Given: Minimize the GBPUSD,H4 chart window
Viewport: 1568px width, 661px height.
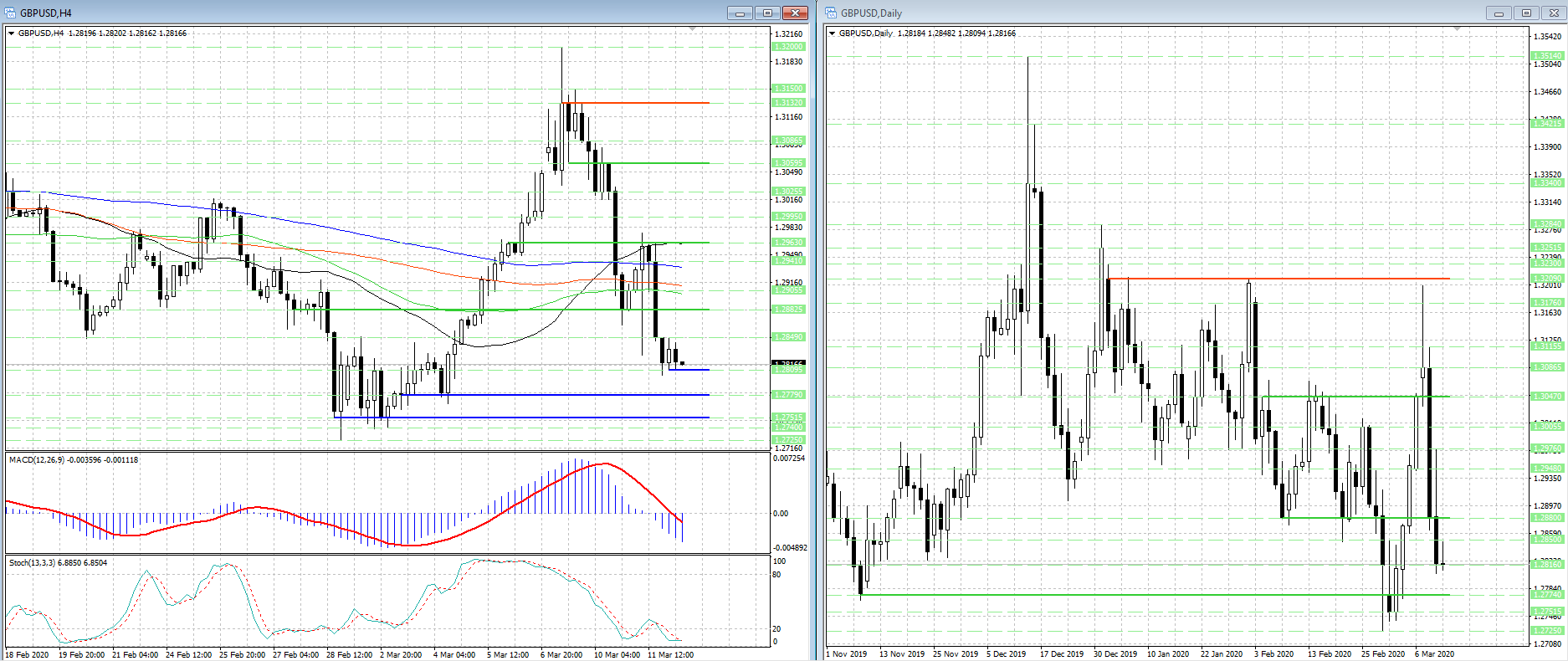Looking at the screenshot, I should coord(740,13).
